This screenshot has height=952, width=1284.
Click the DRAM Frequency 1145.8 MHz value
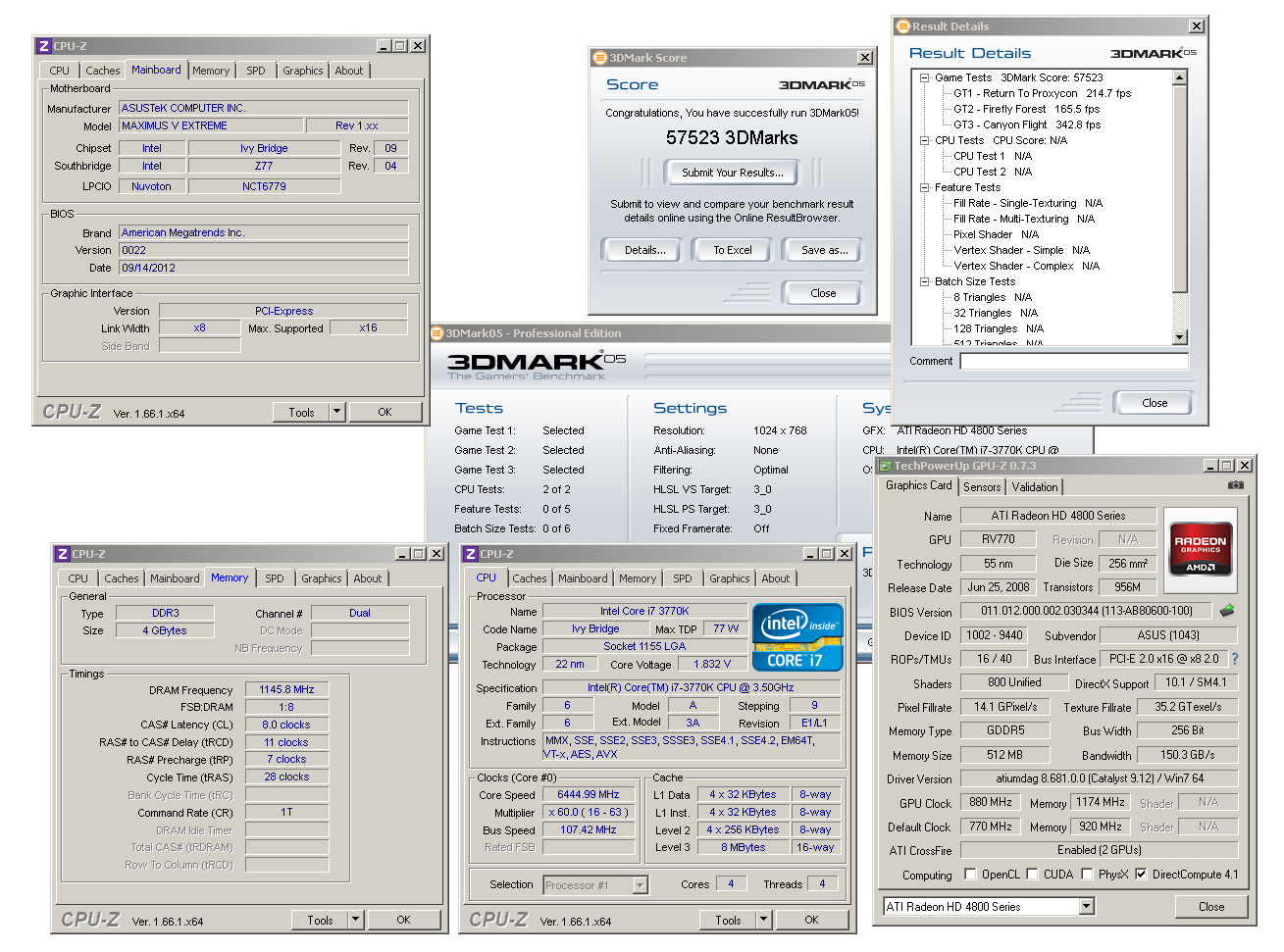[286, 689]
